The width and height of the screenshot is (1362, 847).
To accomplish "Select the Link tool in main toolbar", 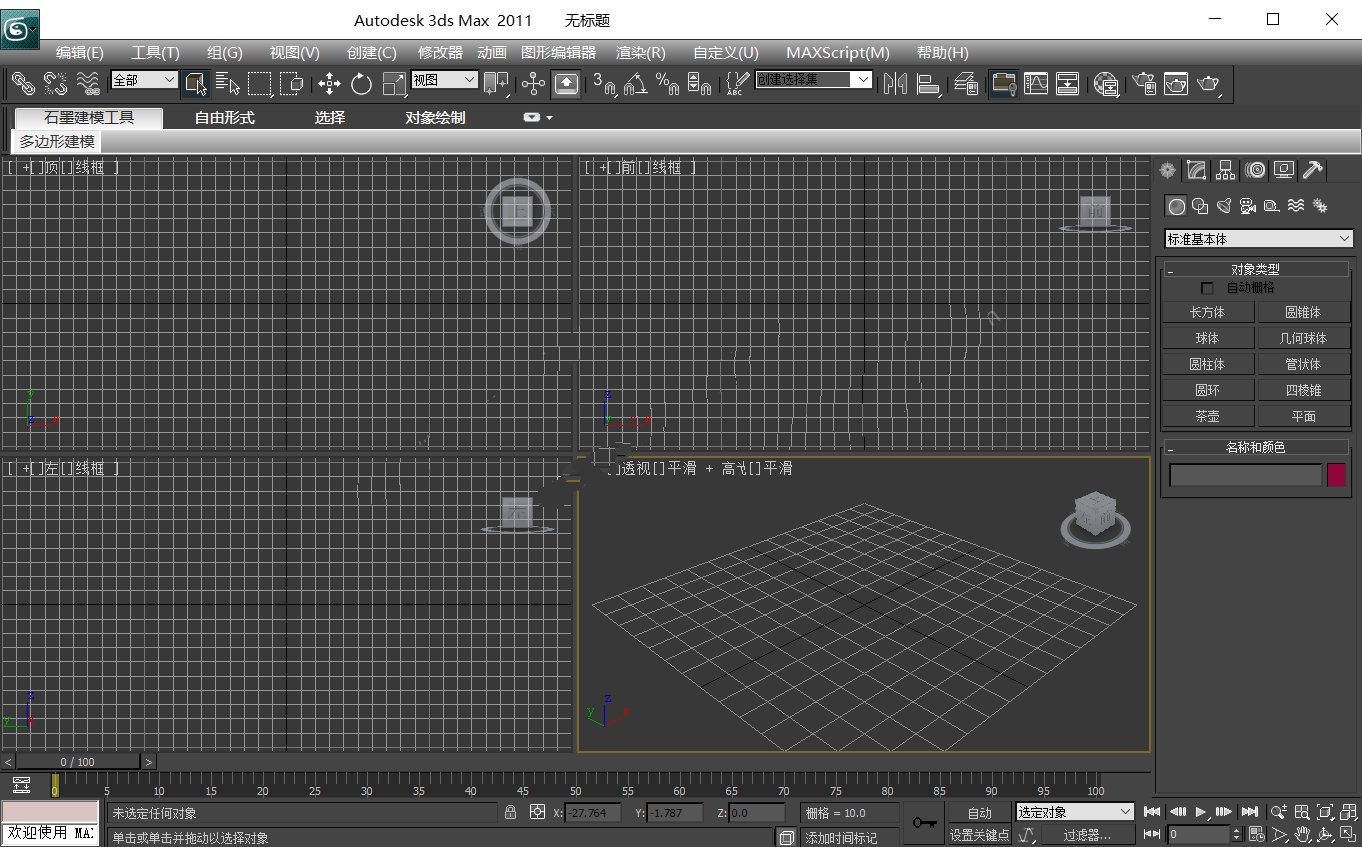I will pos(23,84).
